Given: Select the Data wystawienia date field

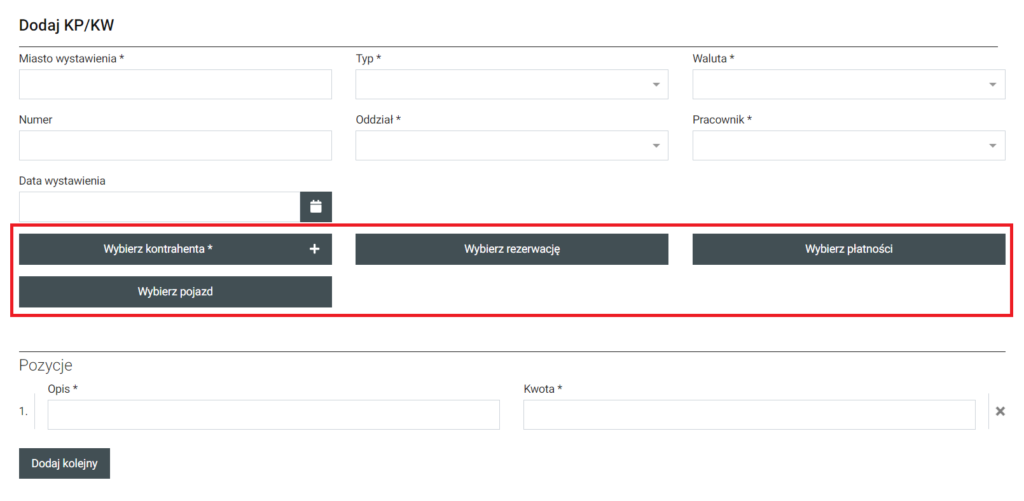Looking at the screenshot, I should [x=159, y=207].
